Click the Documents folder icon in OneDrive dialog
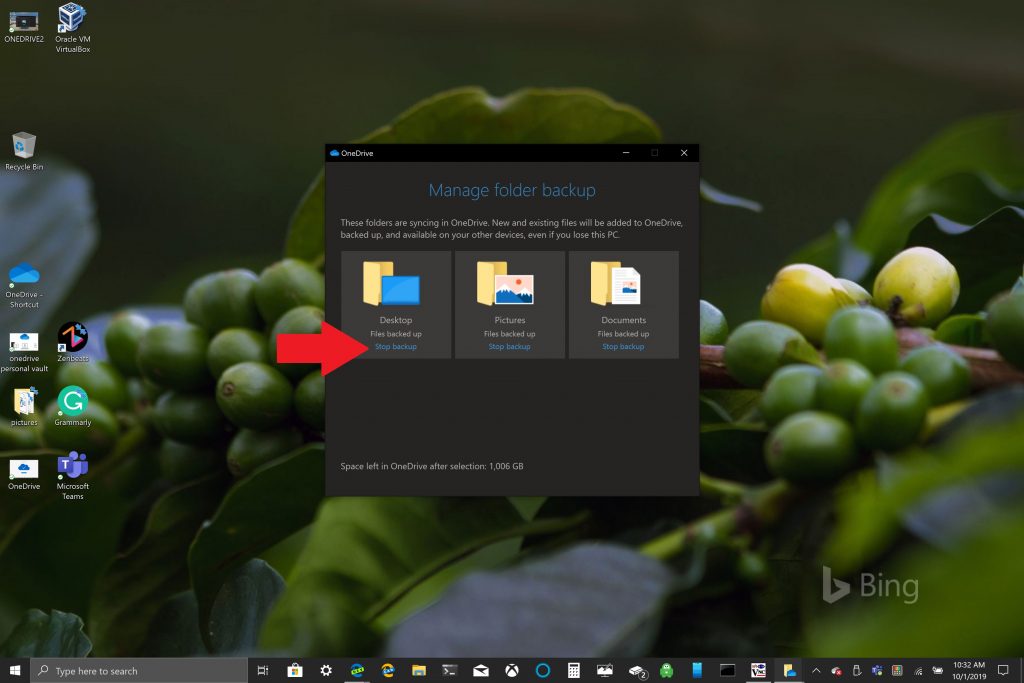The height and width of the screenshot is (683, 1024). pos(616,283)
